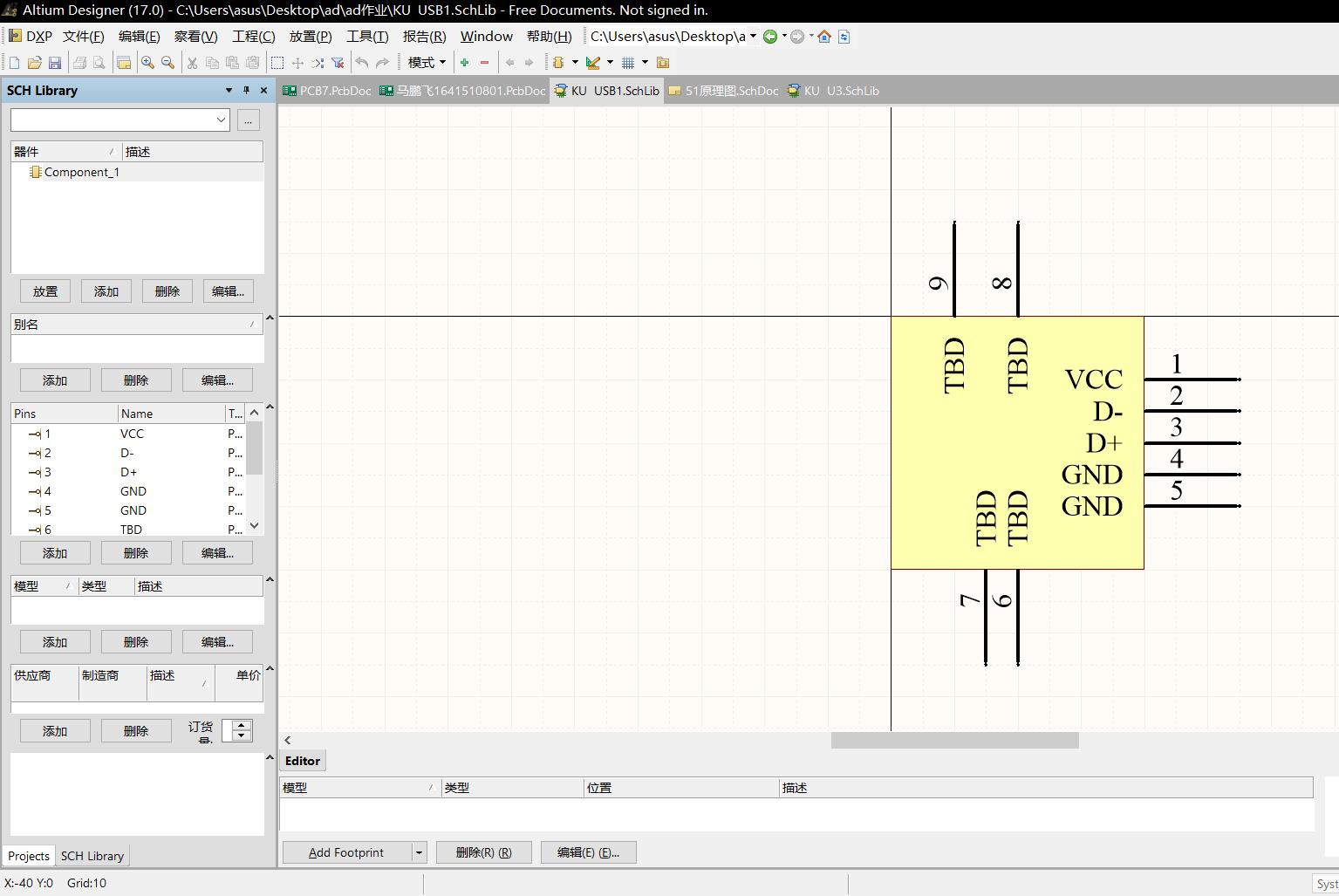Click the move selection cross icon
1339x896 pixels.
(297, 63)
